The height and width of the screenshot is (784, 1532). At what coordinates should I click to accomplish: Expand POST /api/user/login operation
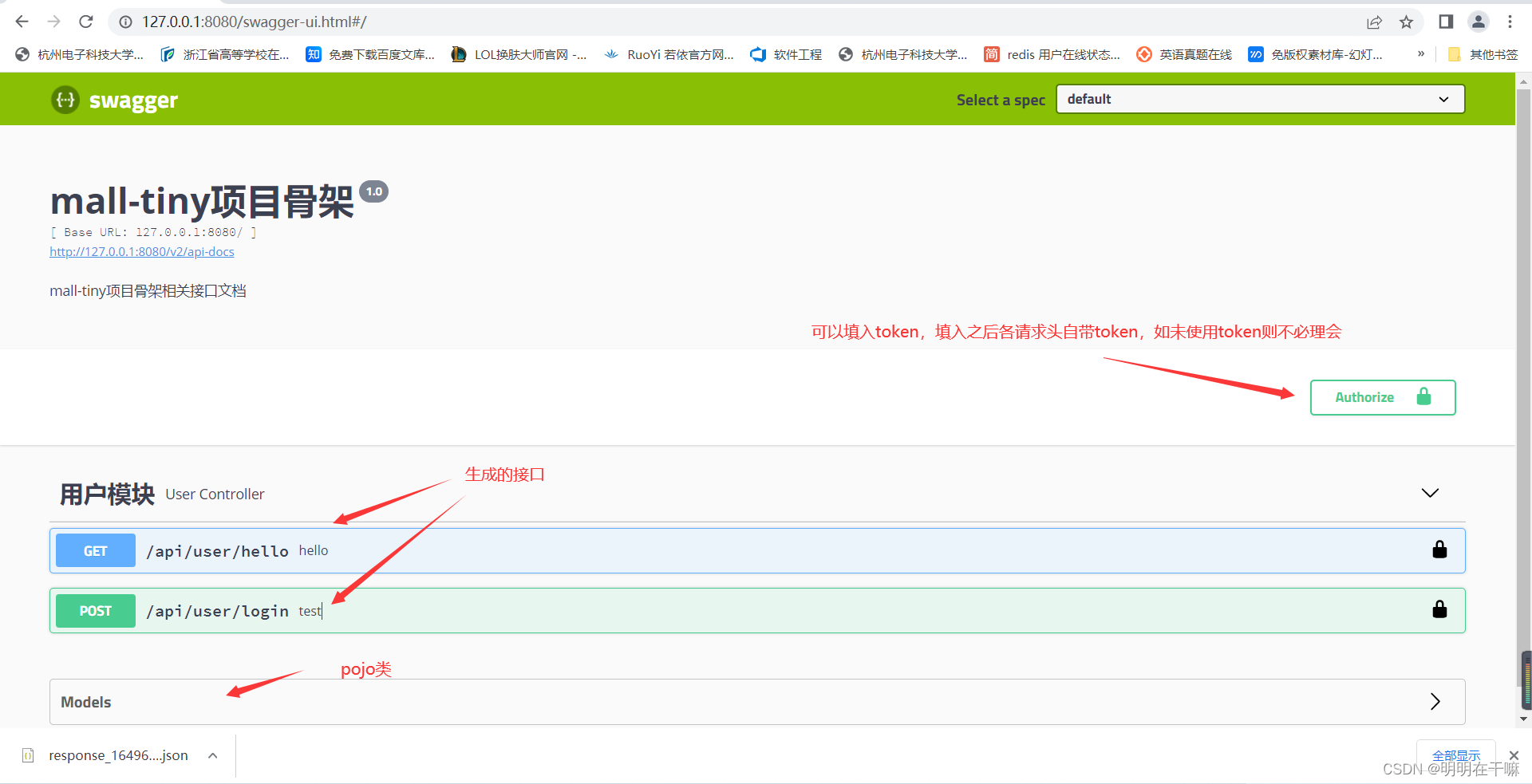[757, 610]
